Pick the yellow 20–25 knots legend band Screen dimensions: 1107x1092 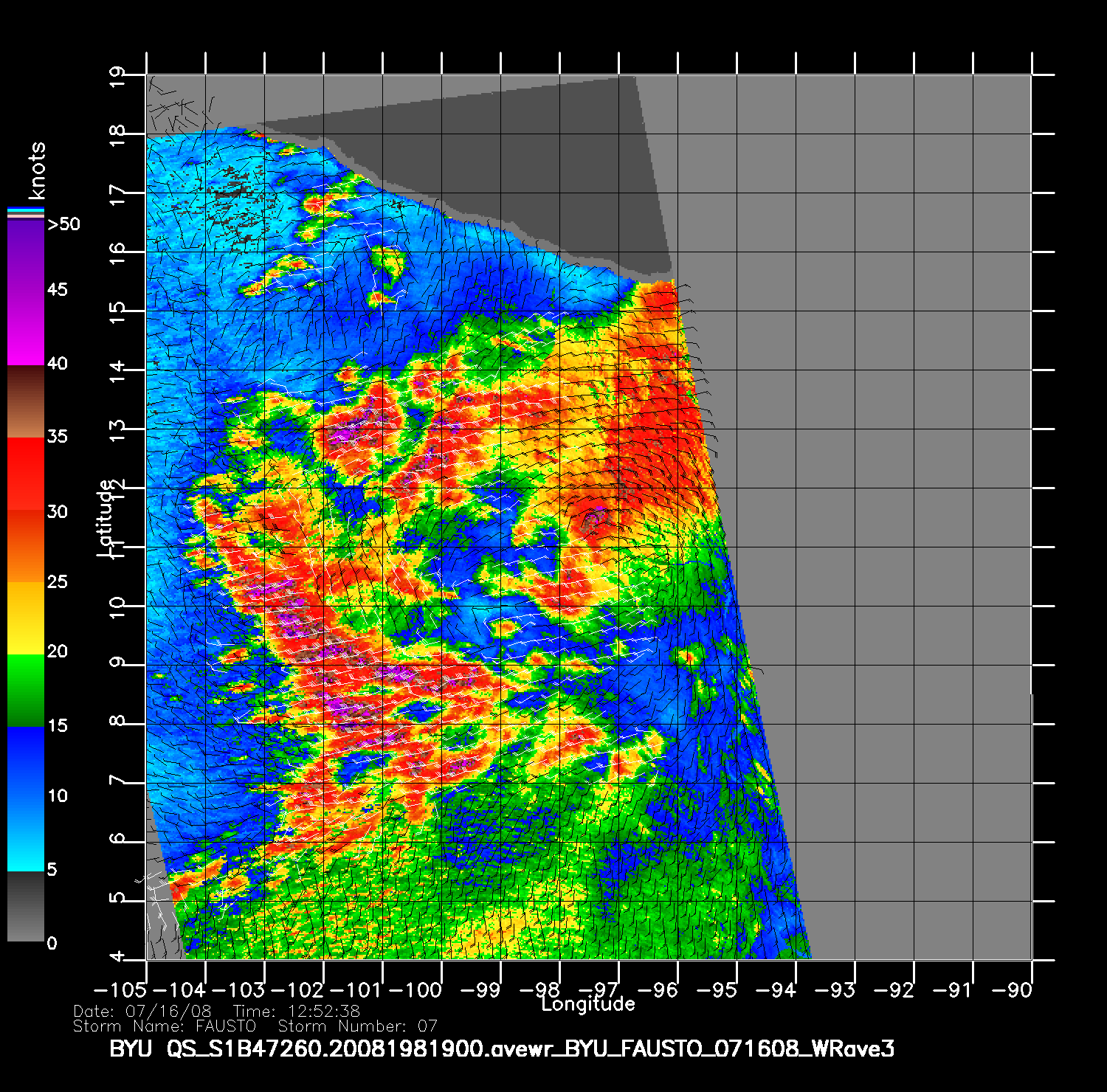point(26,618)
